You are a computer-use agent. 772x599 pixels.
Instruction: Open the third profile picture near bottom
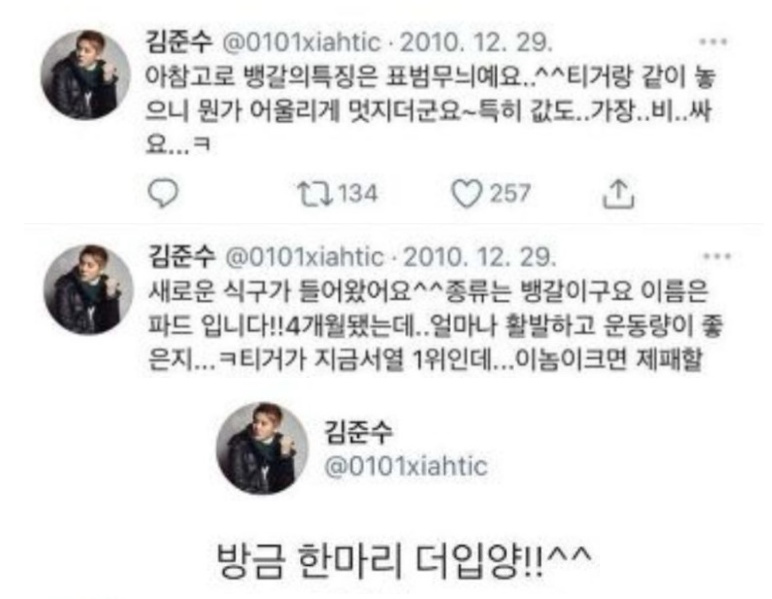coord(261,448)
